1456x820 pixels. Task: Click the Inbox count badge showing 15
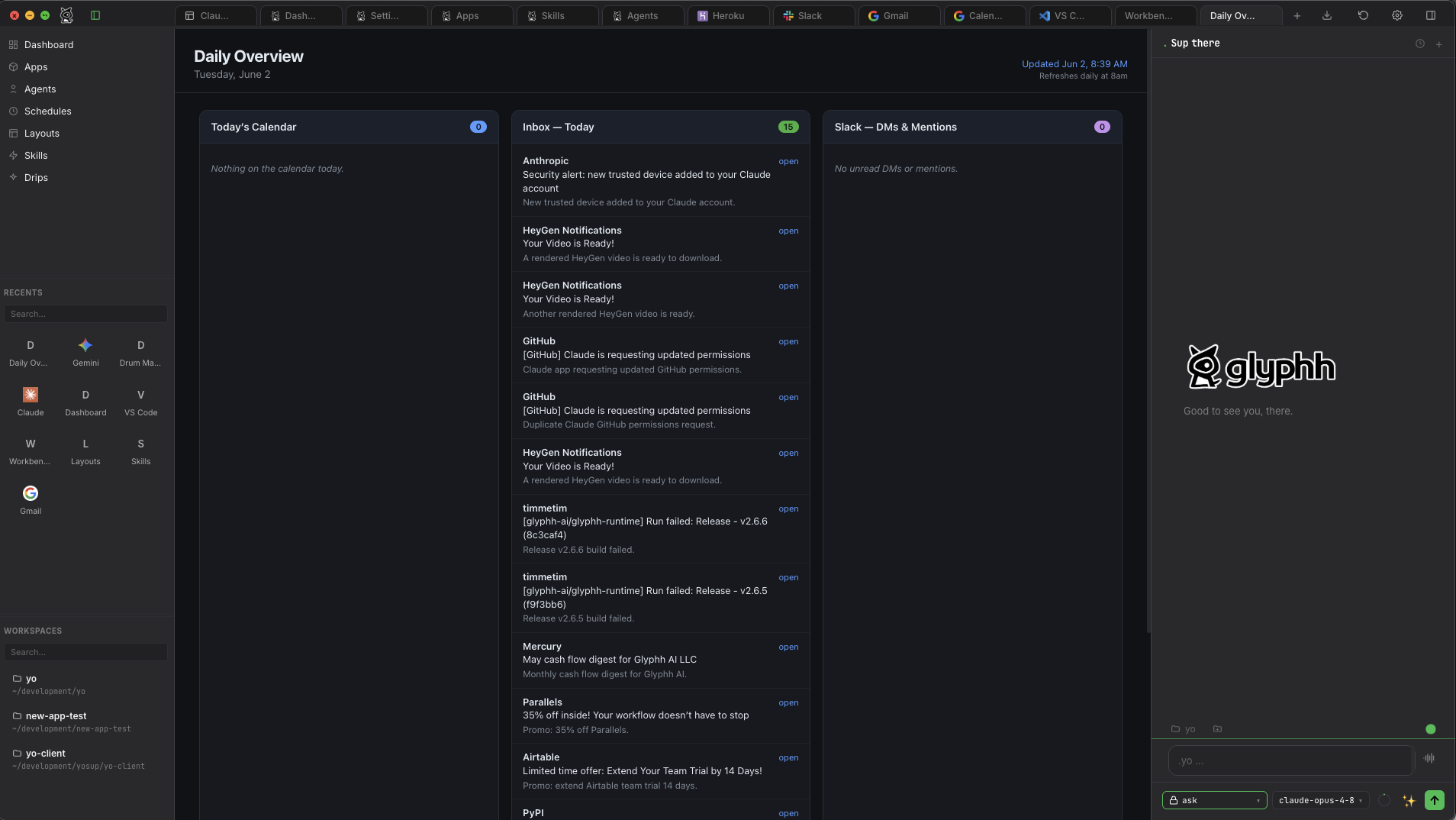788,127
